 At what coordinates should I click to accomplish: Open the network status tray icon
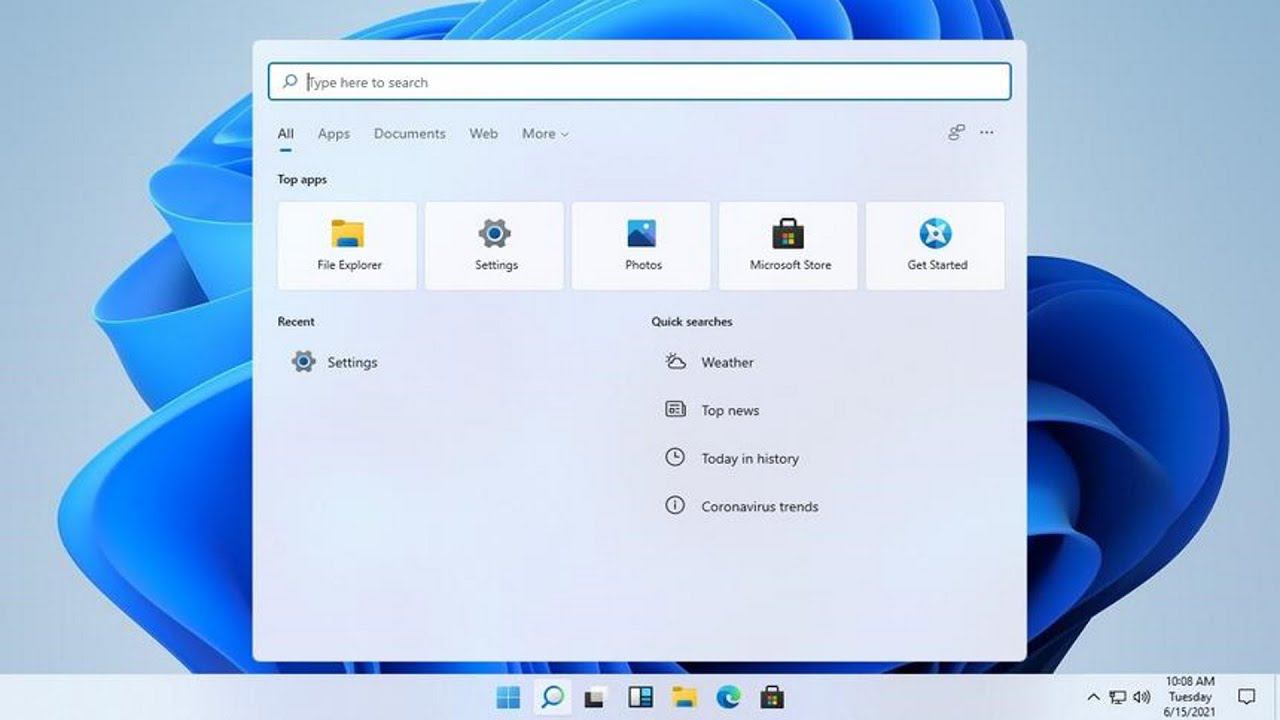(1118, 697)
